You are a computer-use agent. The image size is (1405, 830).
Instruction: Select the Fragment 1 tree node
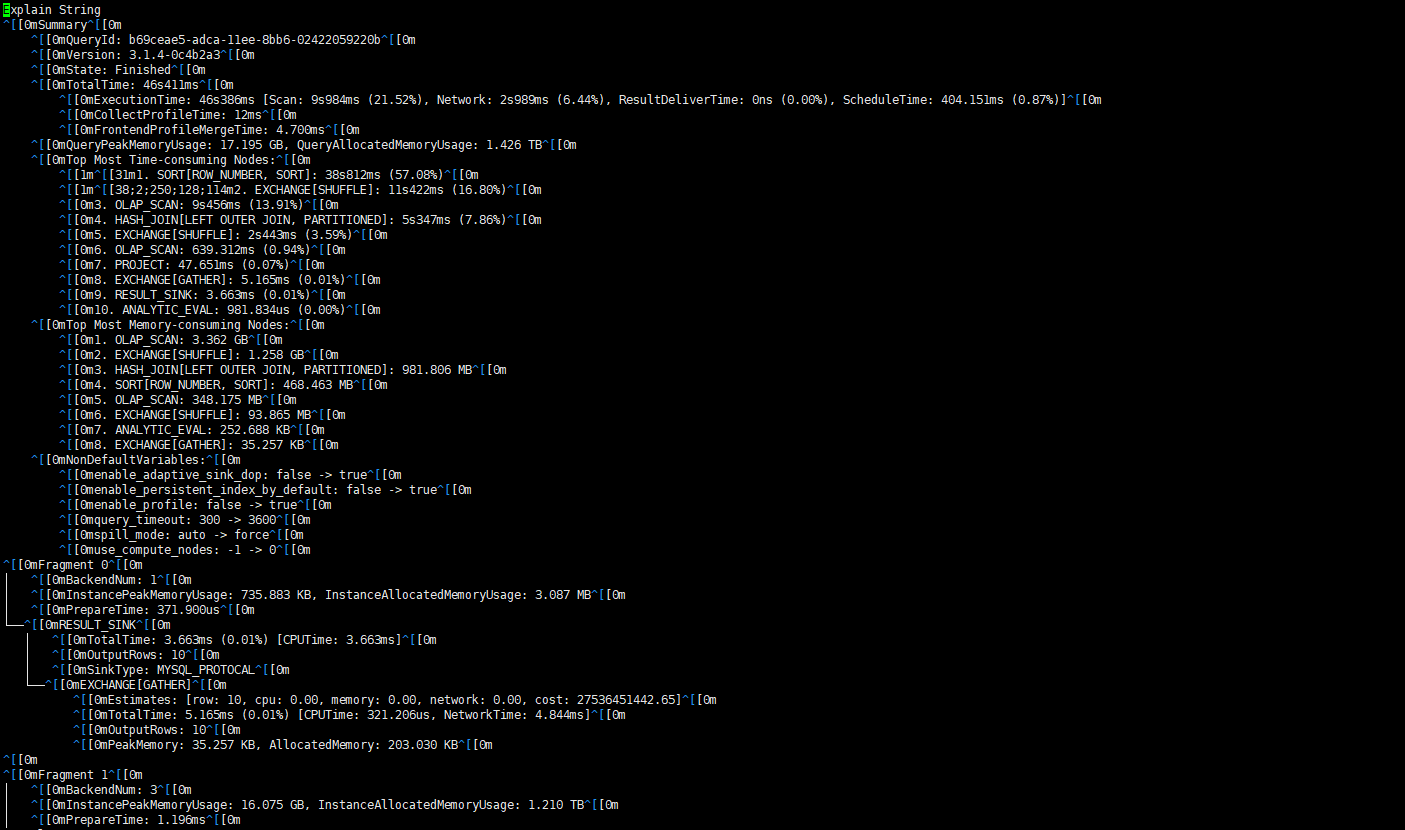pos(72,775)
